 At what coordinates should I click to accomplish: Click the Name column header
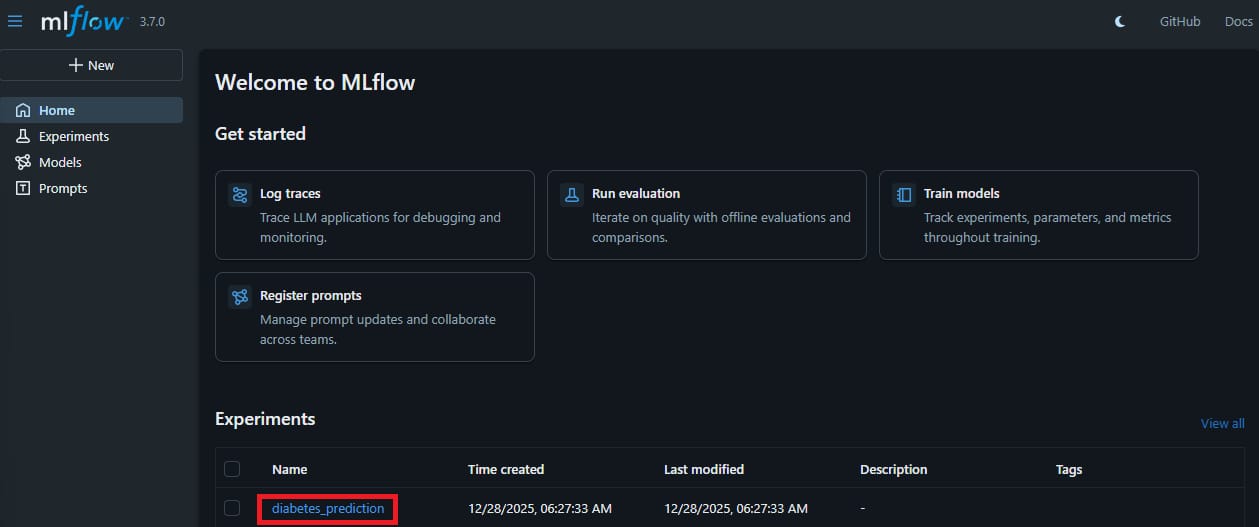click(x=290, y=469)
